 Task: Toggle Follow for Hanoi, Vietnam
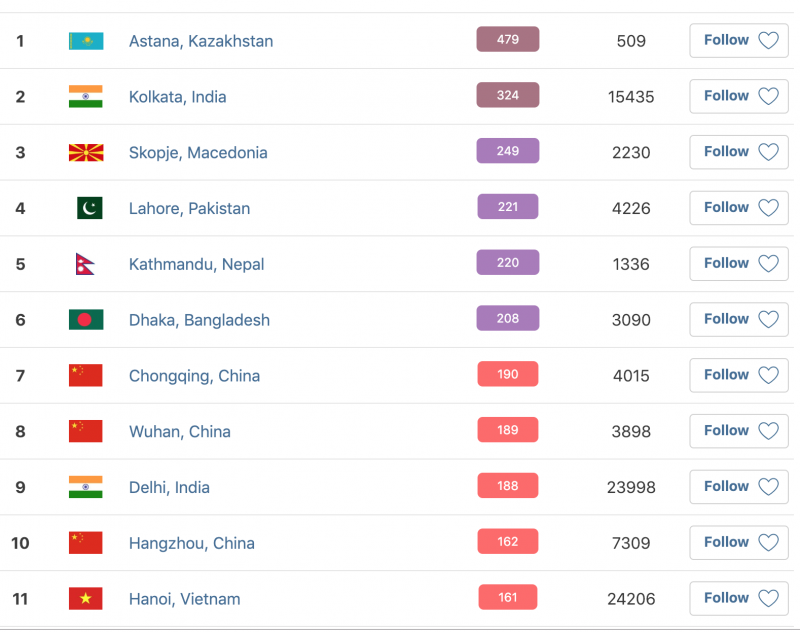tap(739, 599)
